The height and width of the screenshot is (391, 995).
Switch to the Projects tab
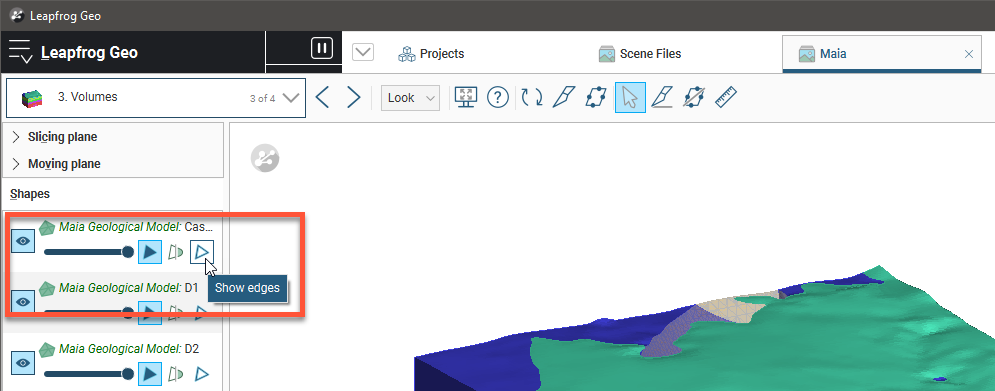[432, 54]
